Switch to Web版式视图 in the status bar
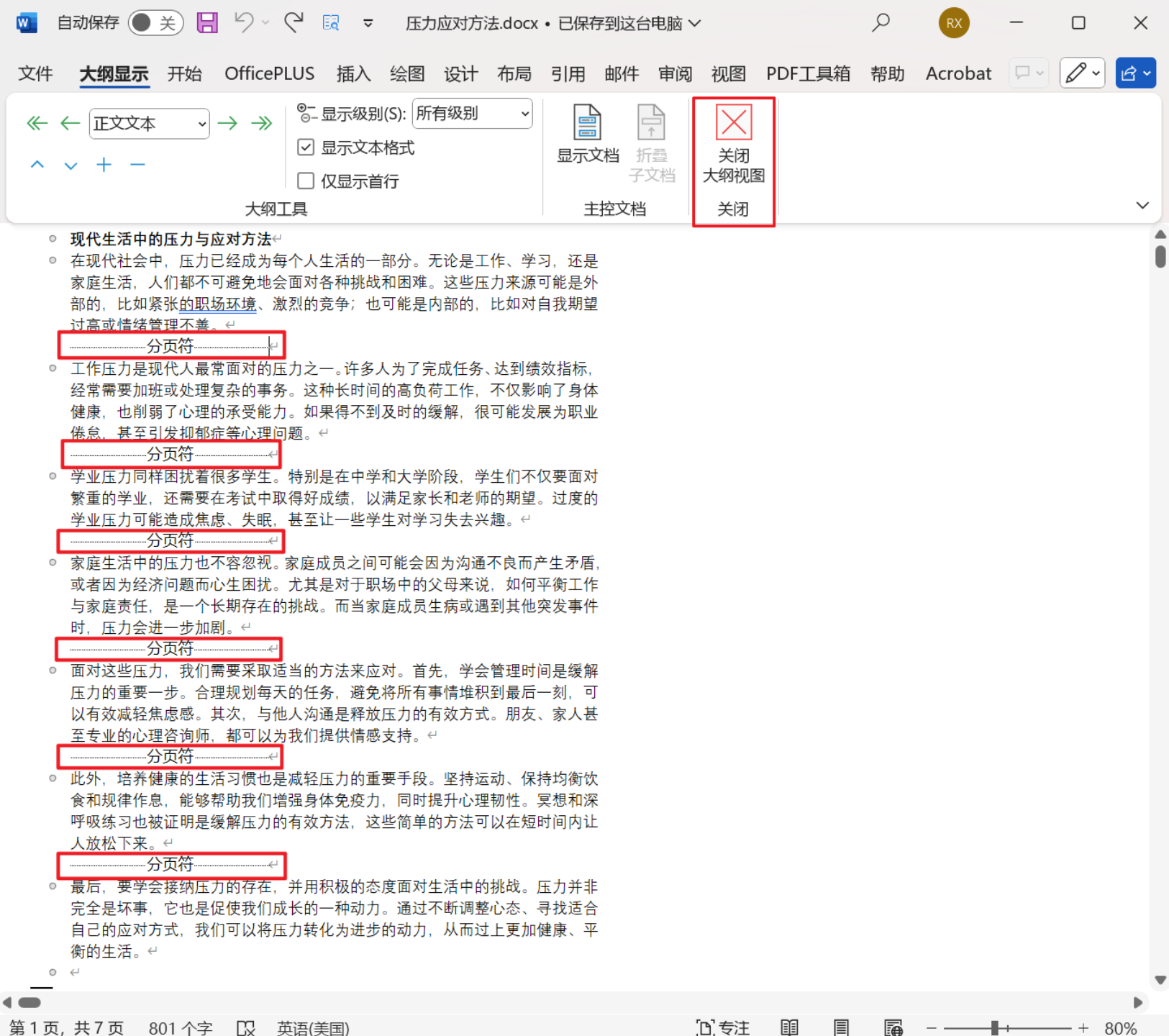1169x1036 pixels. 894,1027
